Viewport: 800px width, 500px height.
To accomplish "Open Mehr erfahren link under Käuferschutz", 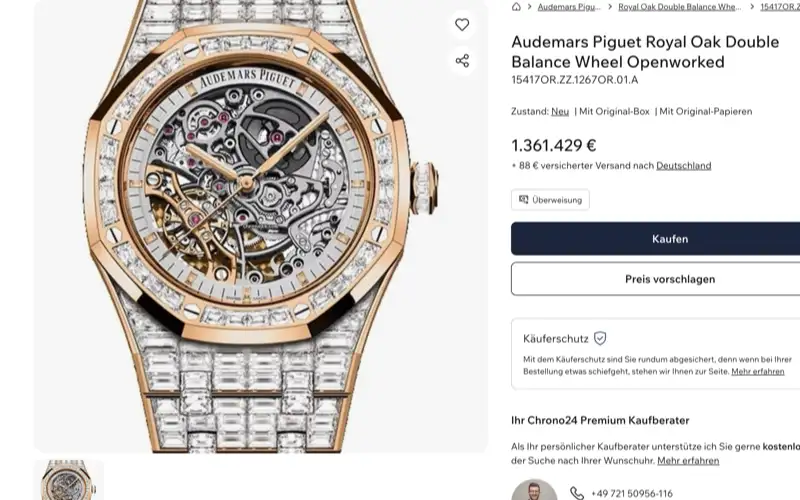I will [758, 371].
